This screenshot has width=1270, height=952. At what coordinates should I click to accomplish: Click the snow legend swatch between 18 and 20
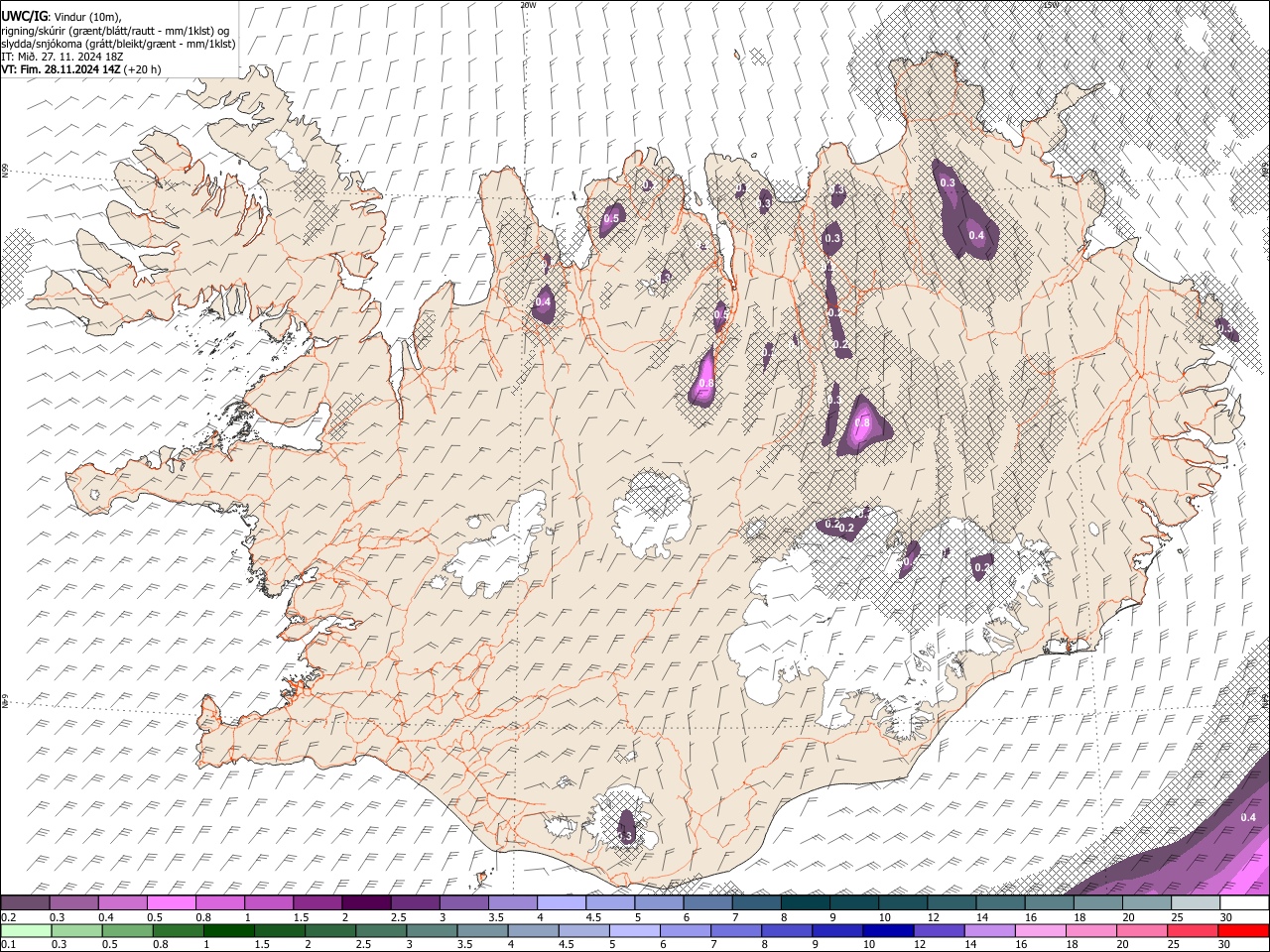tap(1098, 903)
